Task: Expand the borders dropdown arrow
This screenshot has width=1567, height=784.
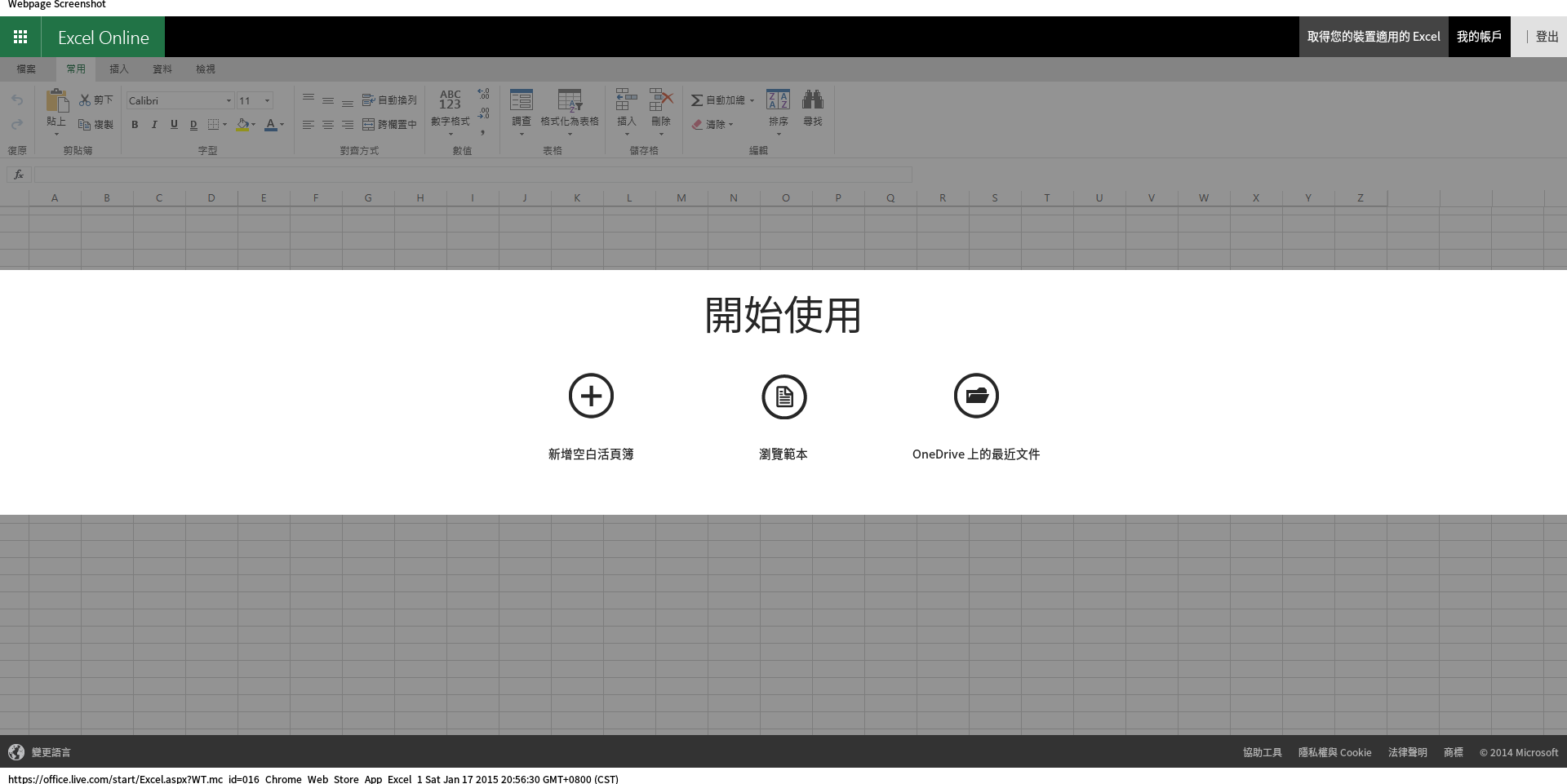Action: pyautogui.click(x=225, y=125)
